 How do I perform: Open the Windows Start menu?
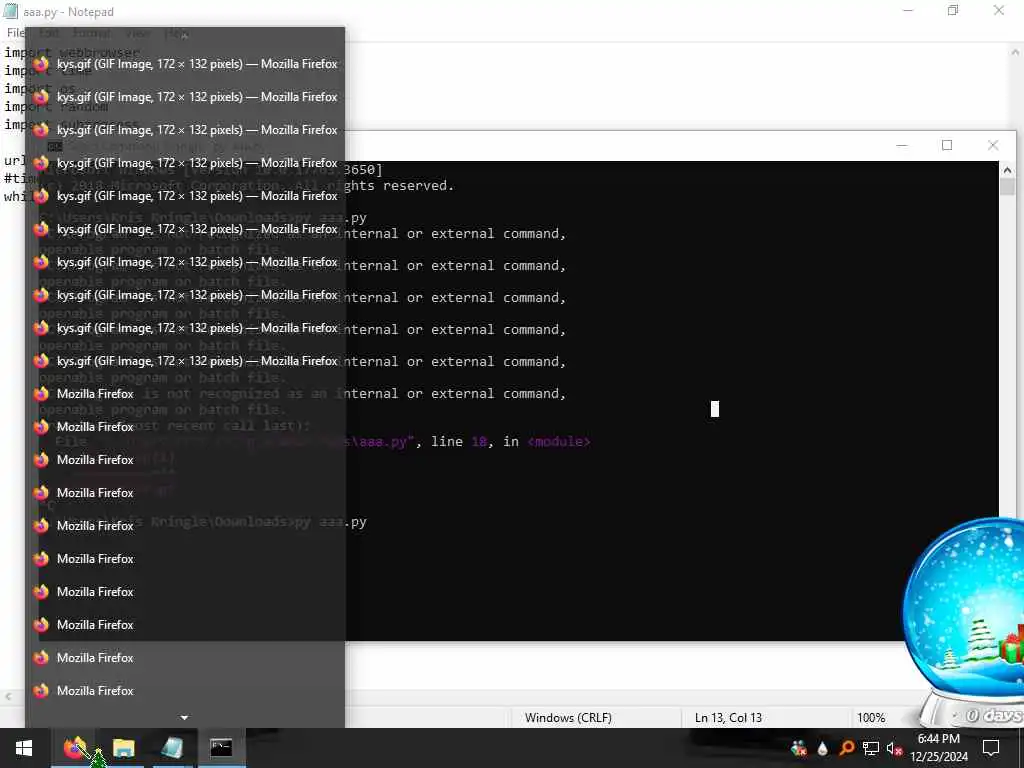[24, 748]
